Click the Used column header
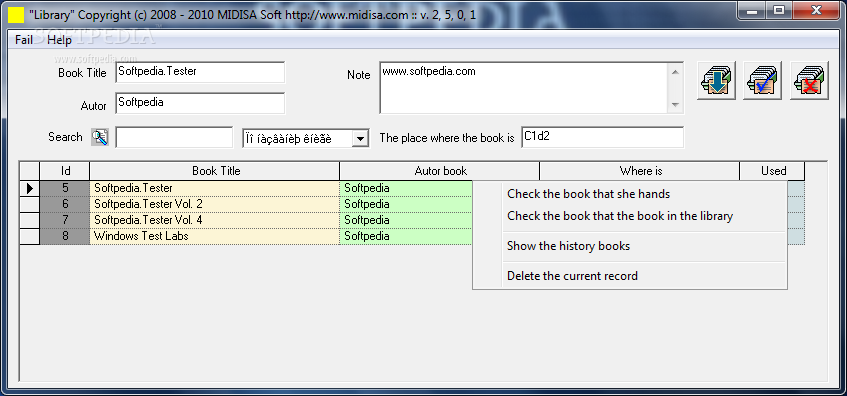 [x=772, y=171]
